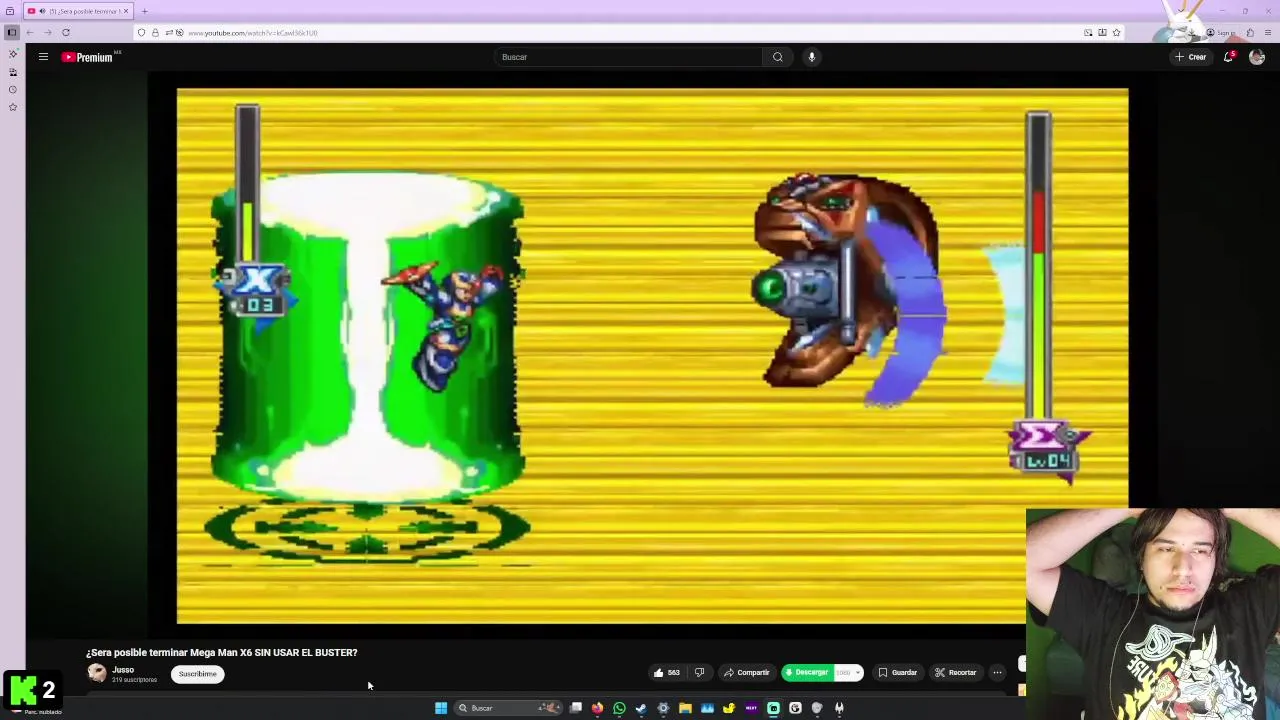Open YouTube notifications bell
The height and width of the screenshot is (720, 1280).
(1229, 57)
